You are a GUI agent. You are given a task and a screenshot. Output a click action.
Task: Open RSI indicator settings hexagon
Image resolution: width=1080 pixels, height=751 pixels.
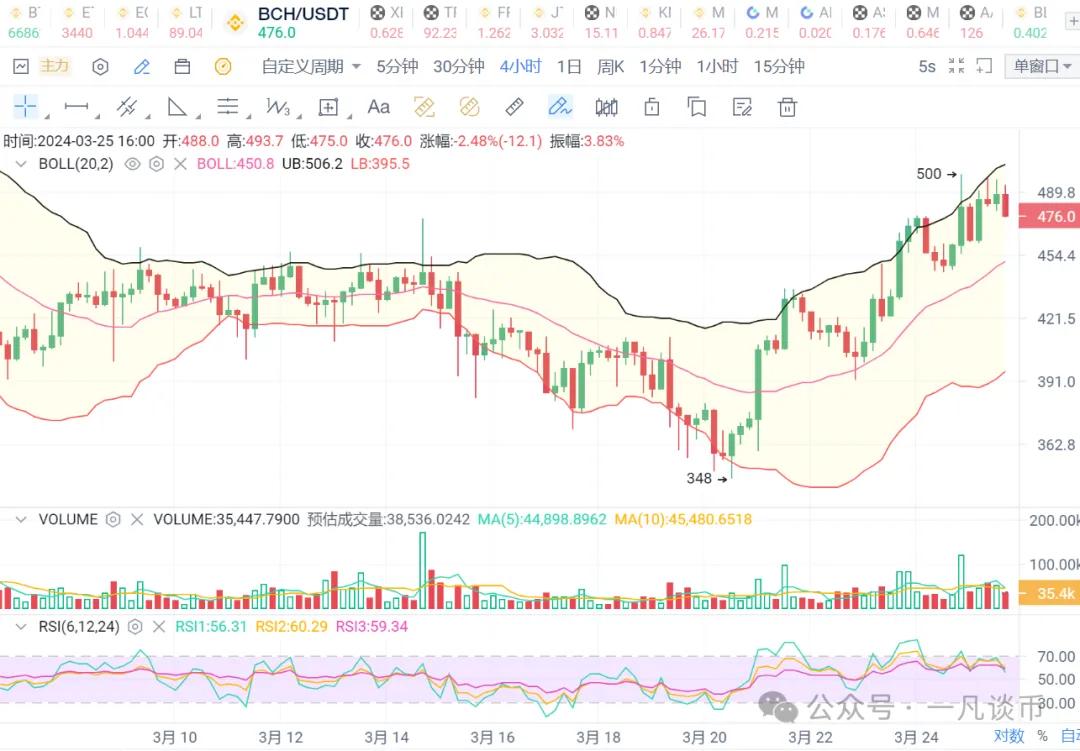(135, 627)
